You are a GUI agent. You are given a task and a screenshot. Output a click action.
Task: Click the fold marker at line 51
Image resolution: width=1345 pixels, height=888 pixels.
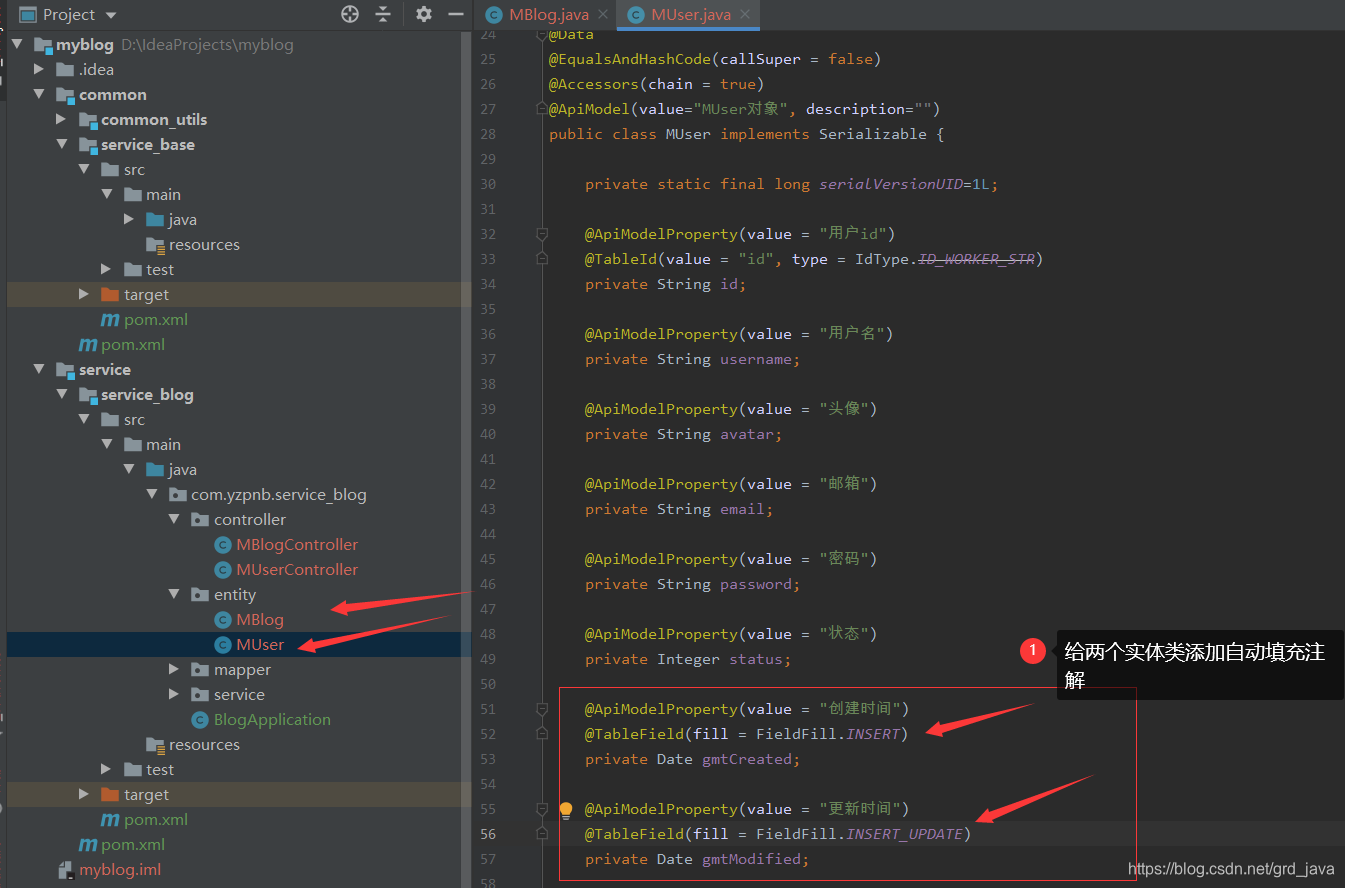[x=542, y=709]
